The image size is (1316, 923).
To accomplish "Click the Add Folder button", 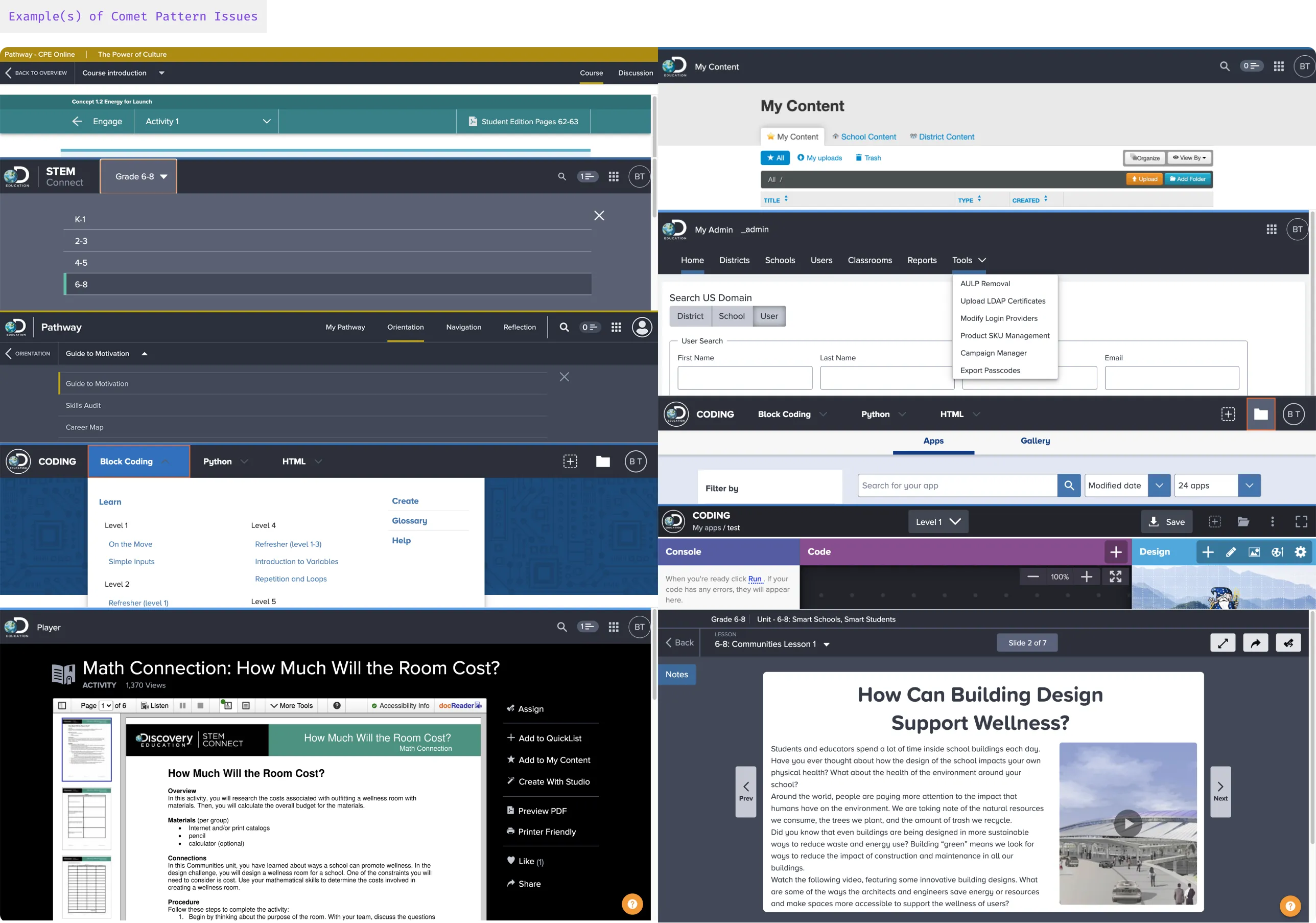I will (1188, 179).
